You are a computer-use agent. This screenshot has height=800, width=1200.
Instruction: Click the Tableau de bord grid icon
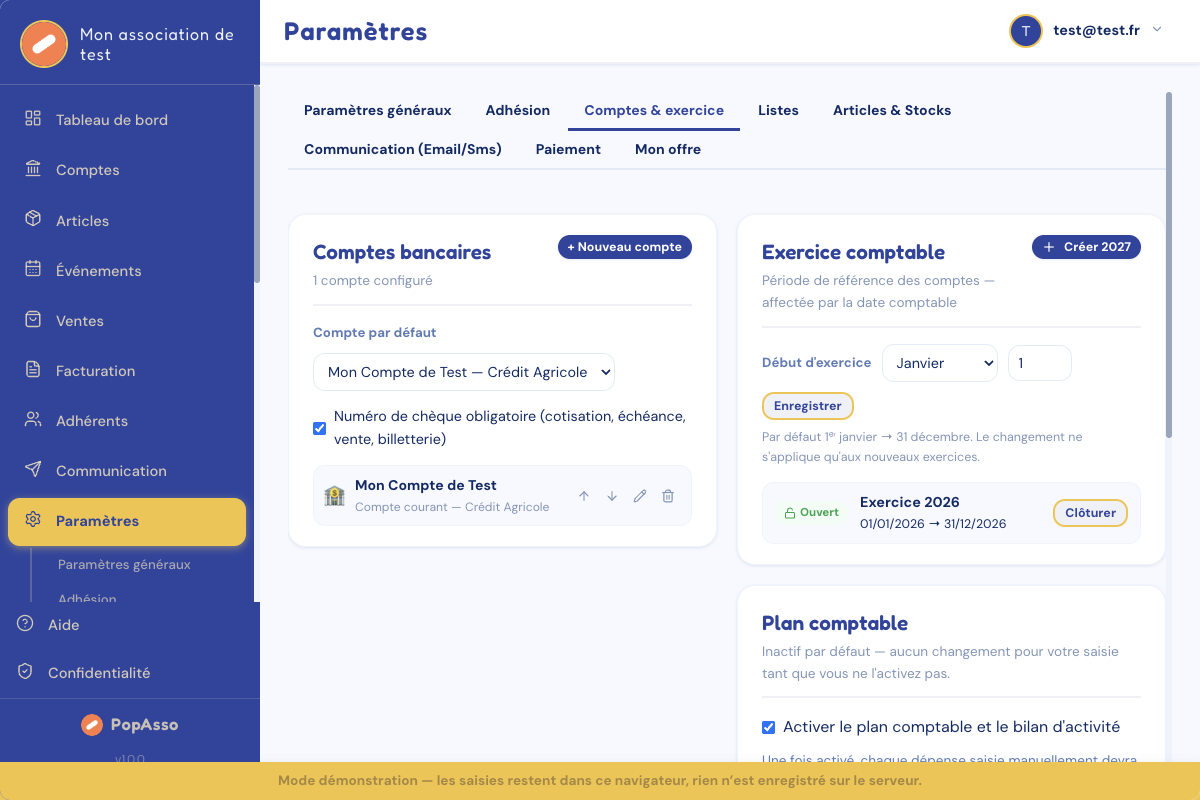coord(33,119)
